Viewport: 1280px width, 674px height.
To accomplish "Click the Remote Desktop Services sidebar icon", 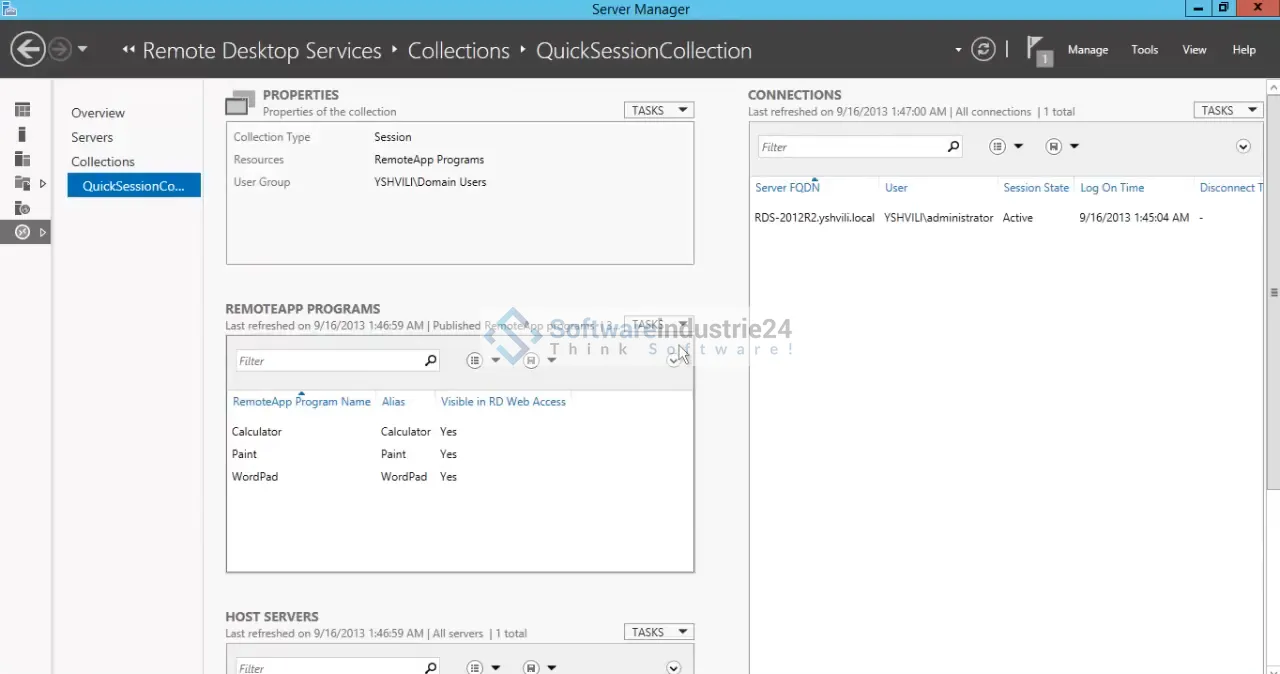I will 22,232.
